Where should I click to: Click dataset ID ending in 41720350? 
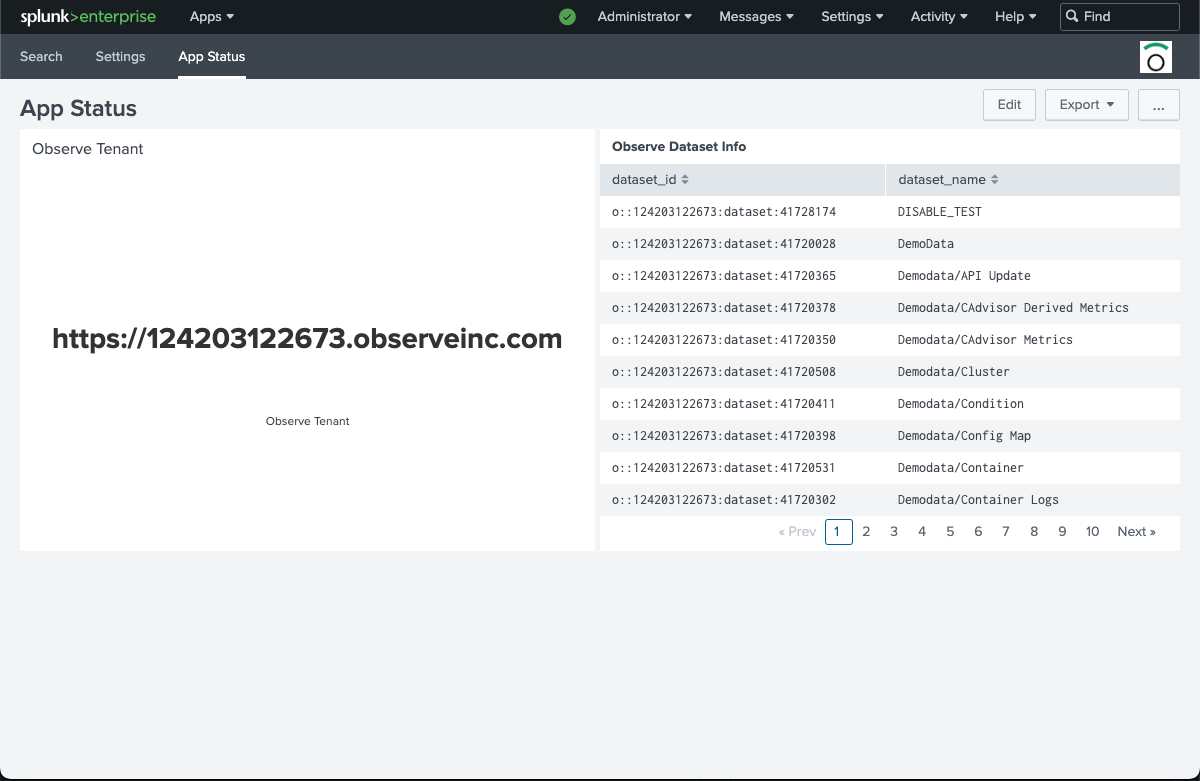click(x=724, y=340)
